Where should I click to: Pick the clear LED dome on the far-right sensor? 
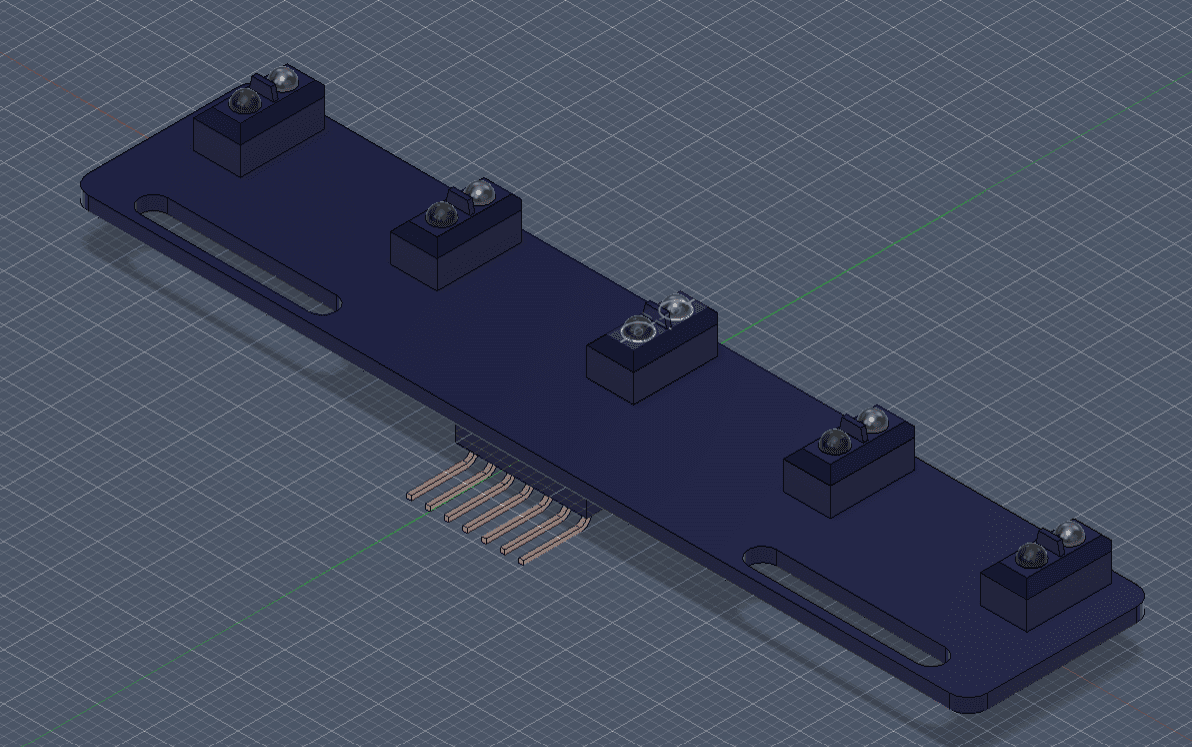[1070, 533]
